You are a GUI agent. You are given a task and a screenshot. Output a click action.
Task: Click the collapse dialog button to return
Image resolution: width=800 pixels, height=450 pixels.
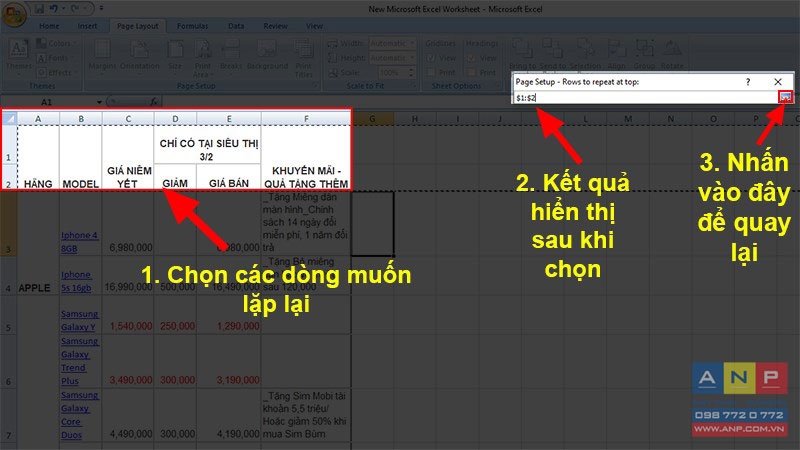(x=785, y=97)
